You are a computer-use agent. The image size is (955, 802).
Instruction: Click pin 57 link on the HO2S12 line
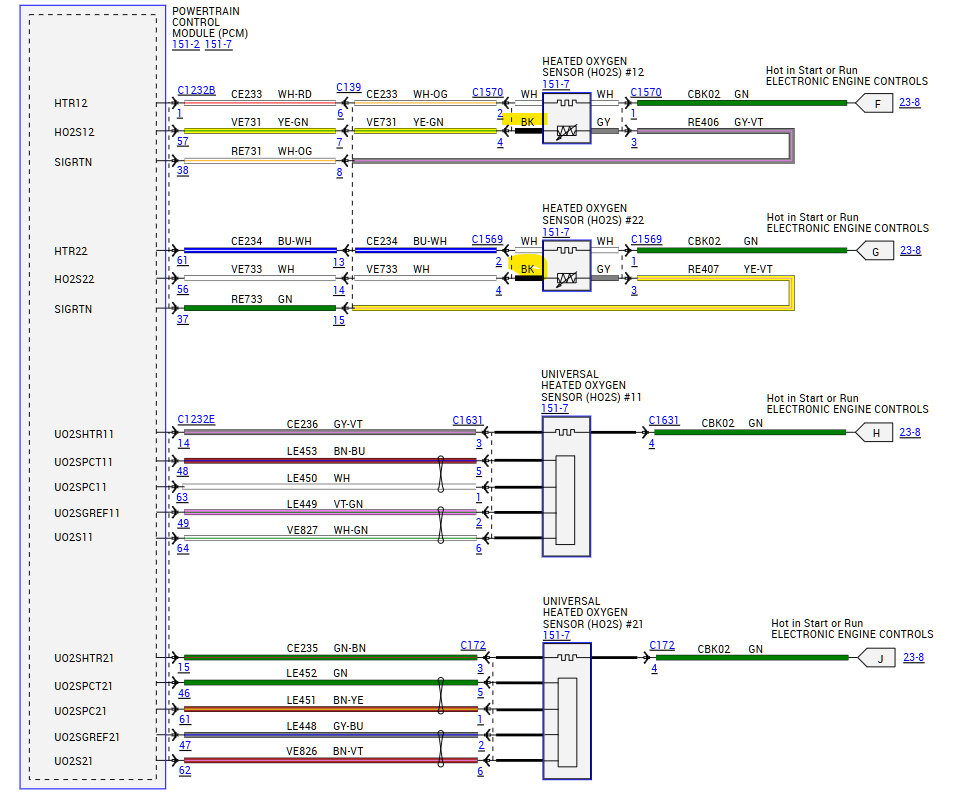(183, 141)
